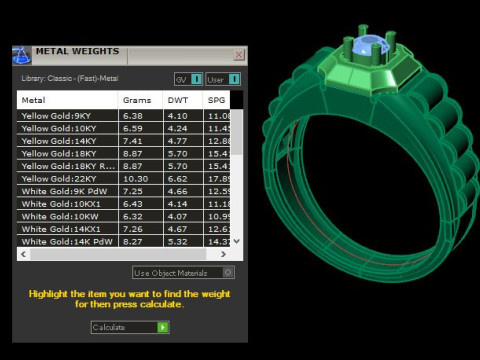The width and height of the screenshot is (480, 360).
Task: Select the White Gold:14K PdW row
Action: pyautogui.click(x=123, y=241)
